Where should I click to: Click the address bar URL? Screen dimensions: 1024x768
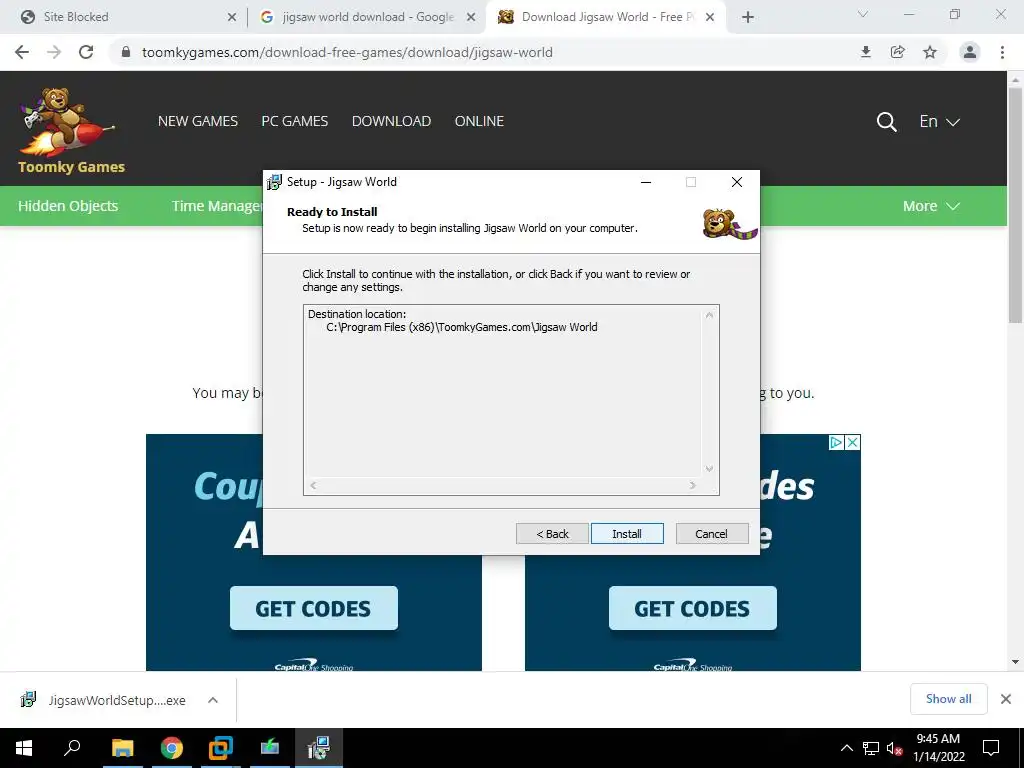[x=347, y=52]
